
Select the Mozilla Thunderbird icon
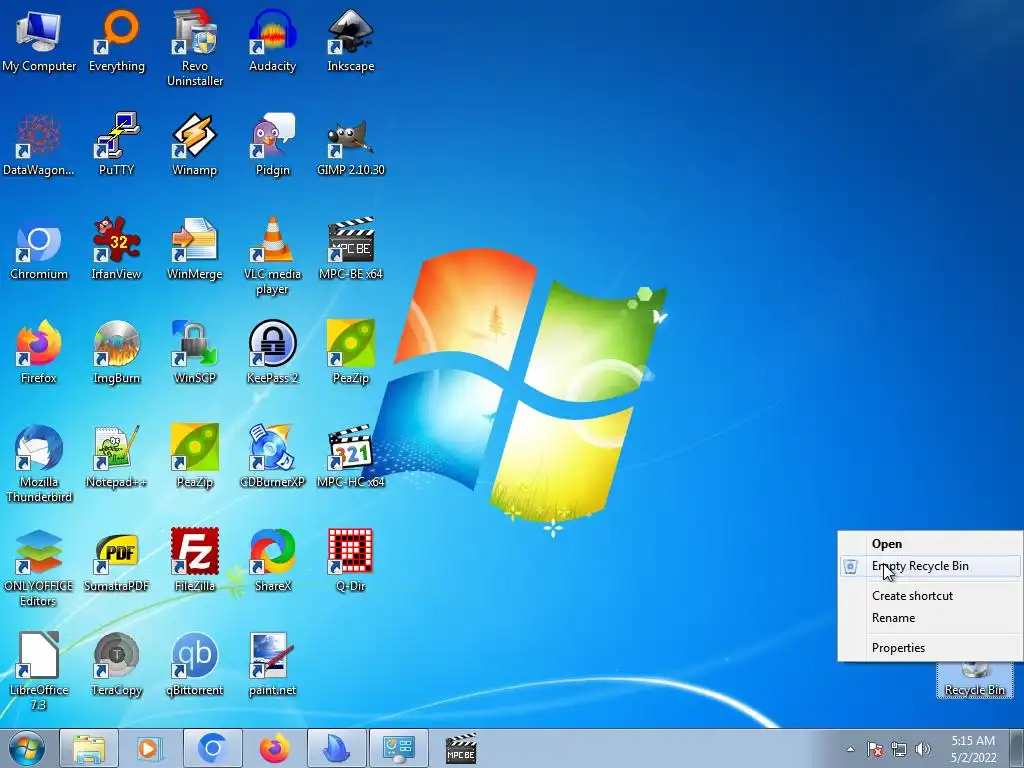pos(39,463)
